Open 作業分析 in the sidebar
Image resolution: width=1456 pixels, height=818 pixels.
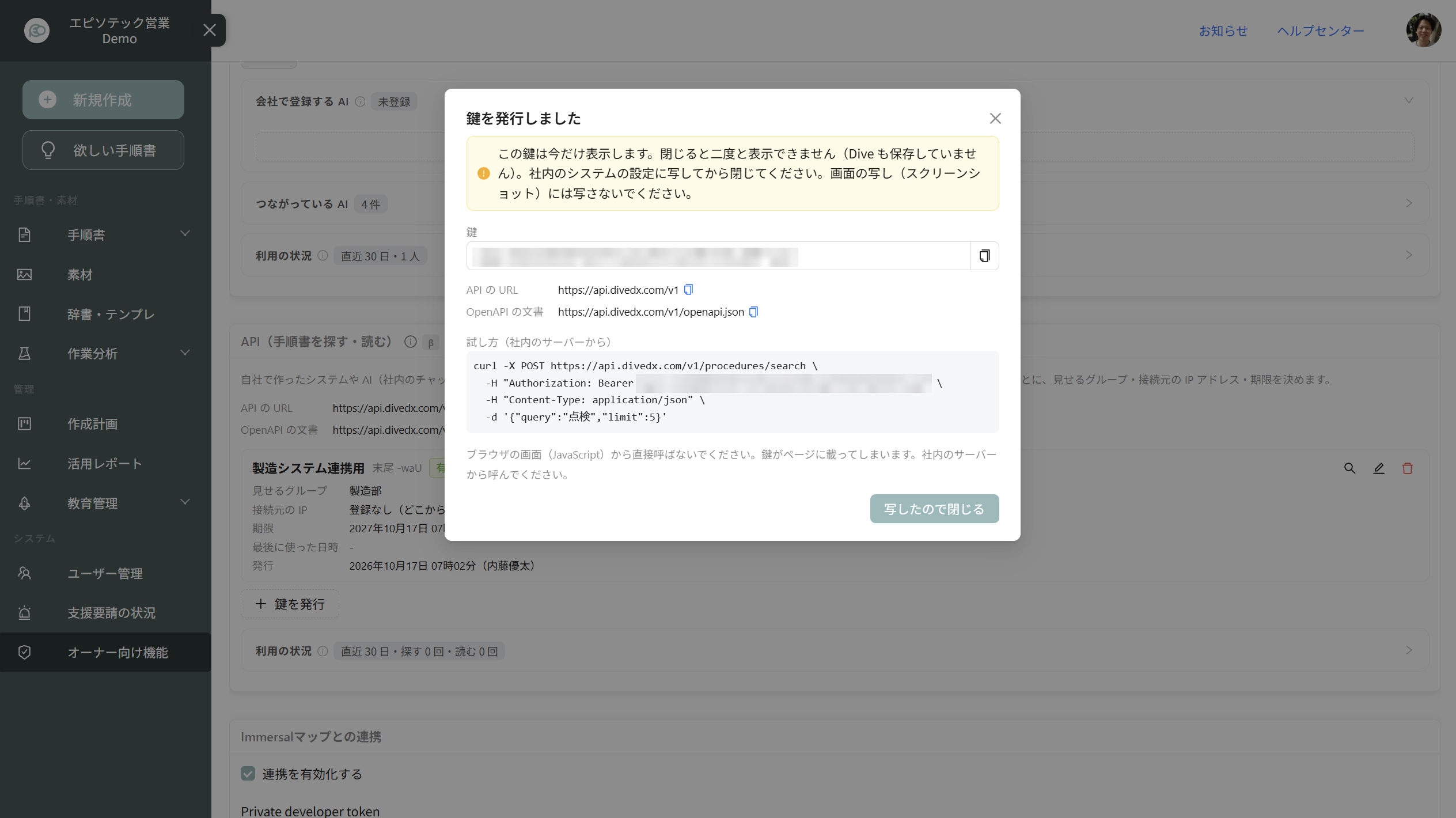[92, 353]
